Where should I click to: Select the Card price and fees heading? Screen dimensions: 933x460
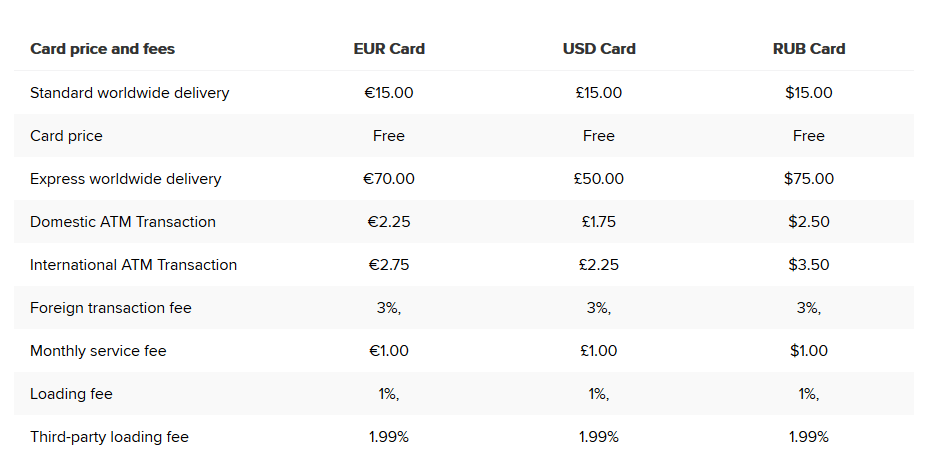click(x=103, y=49)
